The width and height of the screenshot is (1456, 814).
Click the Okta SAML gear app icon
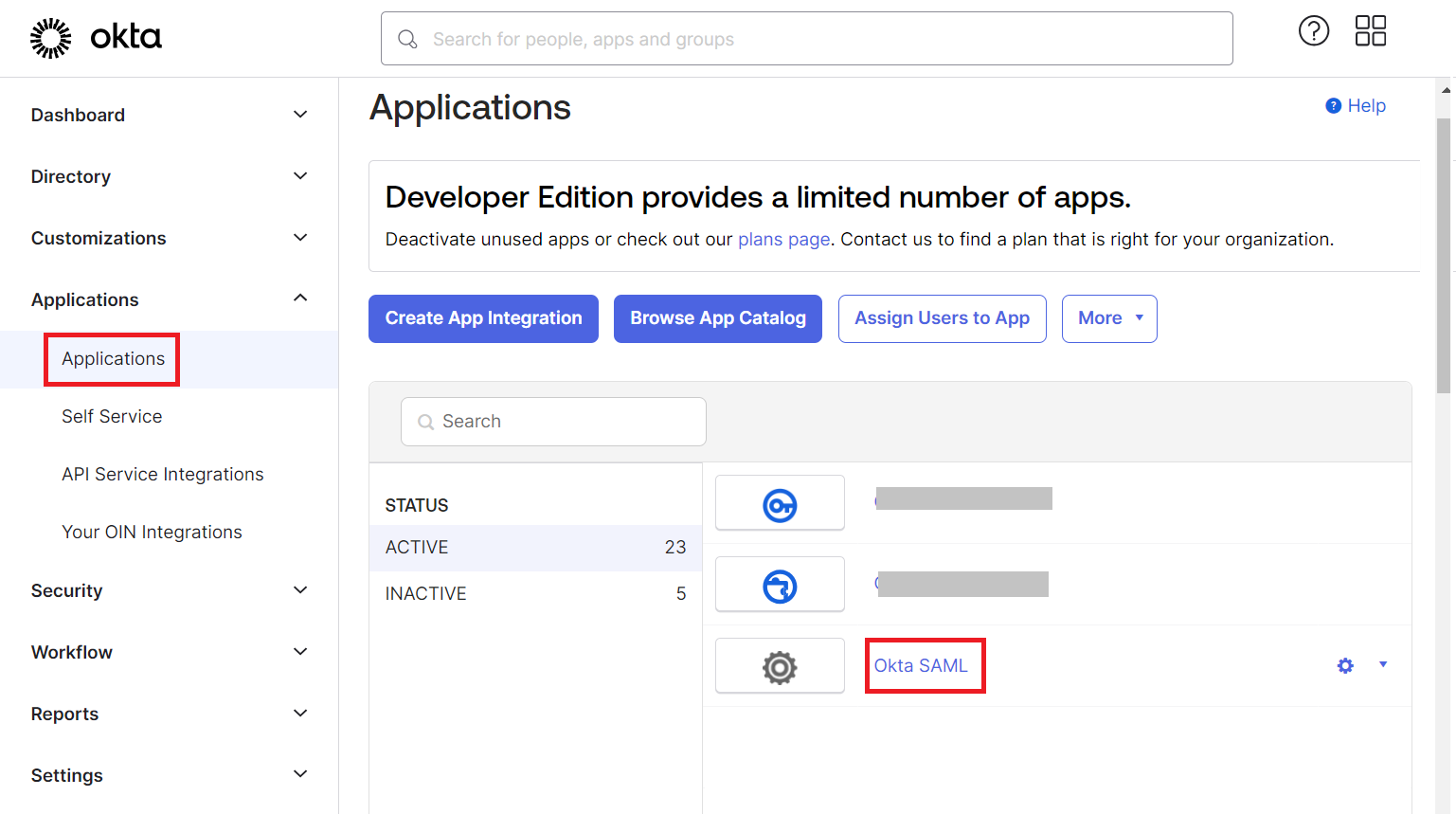pos(780,666)
